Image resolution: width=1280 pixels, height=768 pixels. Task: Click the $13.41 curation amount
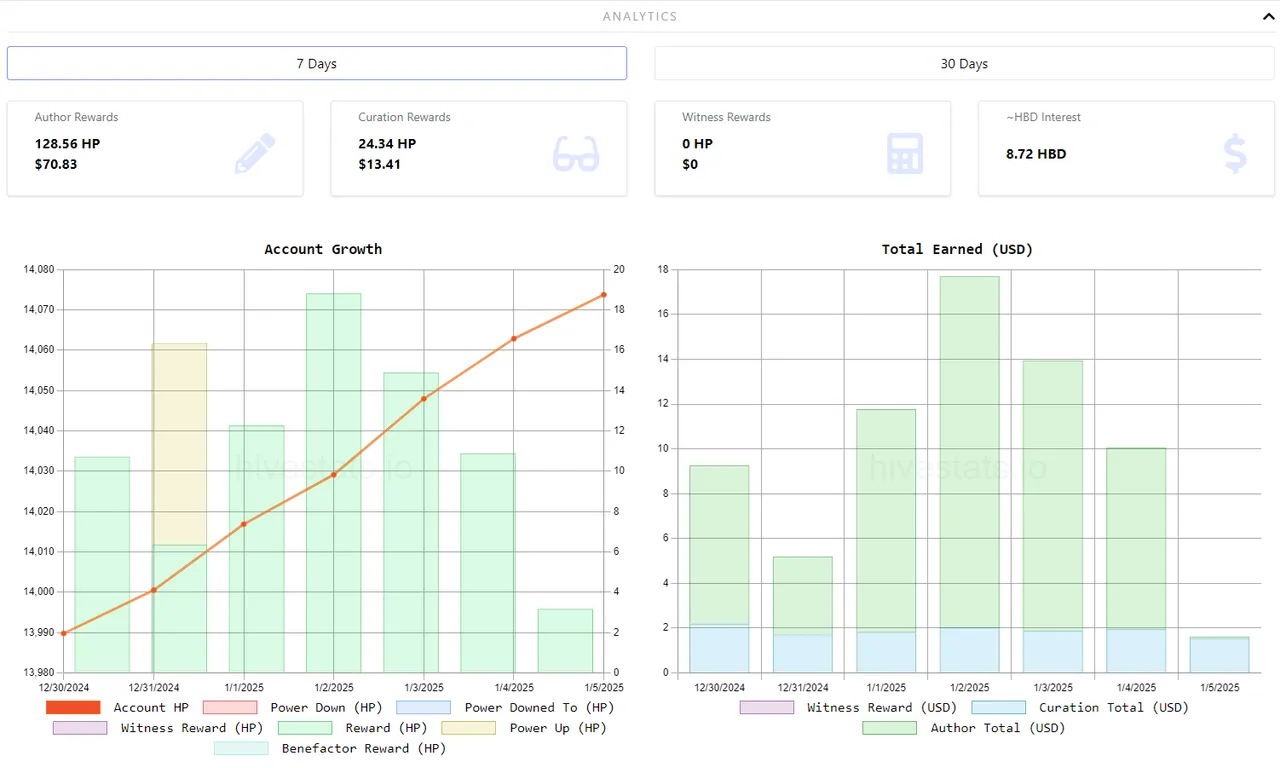[x=380, y=164]
